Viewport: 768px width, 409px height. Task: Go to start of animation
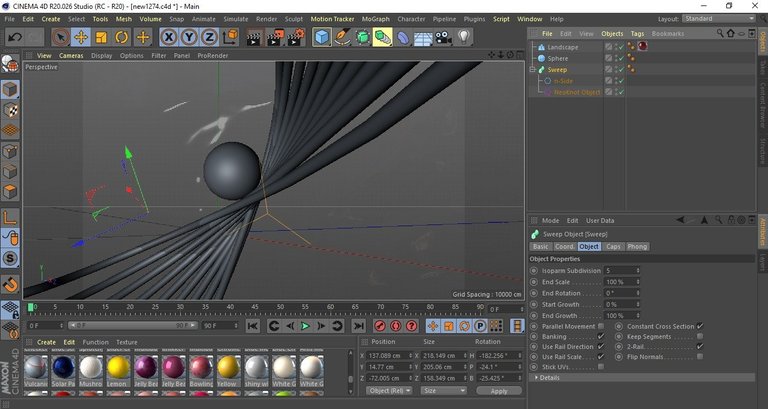tap(253, 326)
